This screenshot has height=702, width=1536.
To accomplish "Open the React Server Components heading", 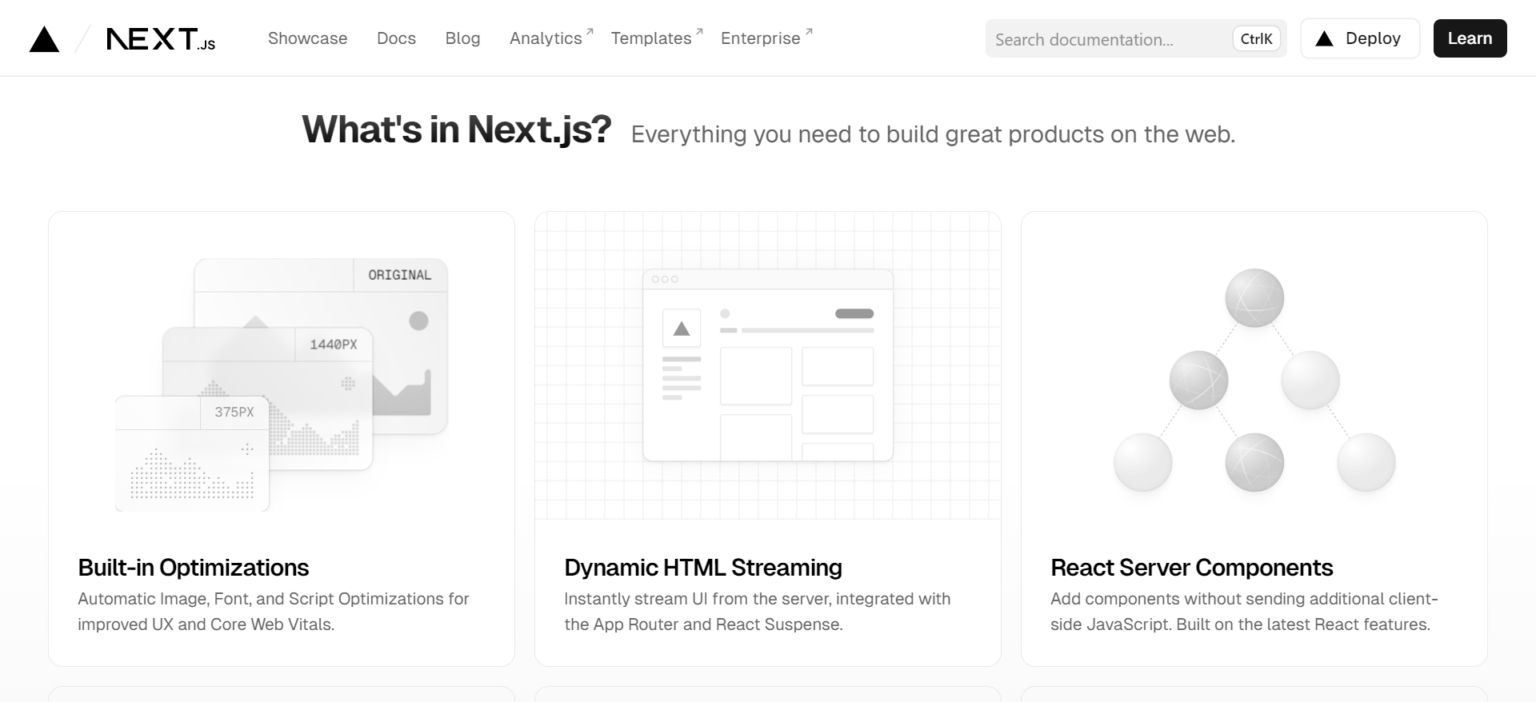I will click(1191, 567).
